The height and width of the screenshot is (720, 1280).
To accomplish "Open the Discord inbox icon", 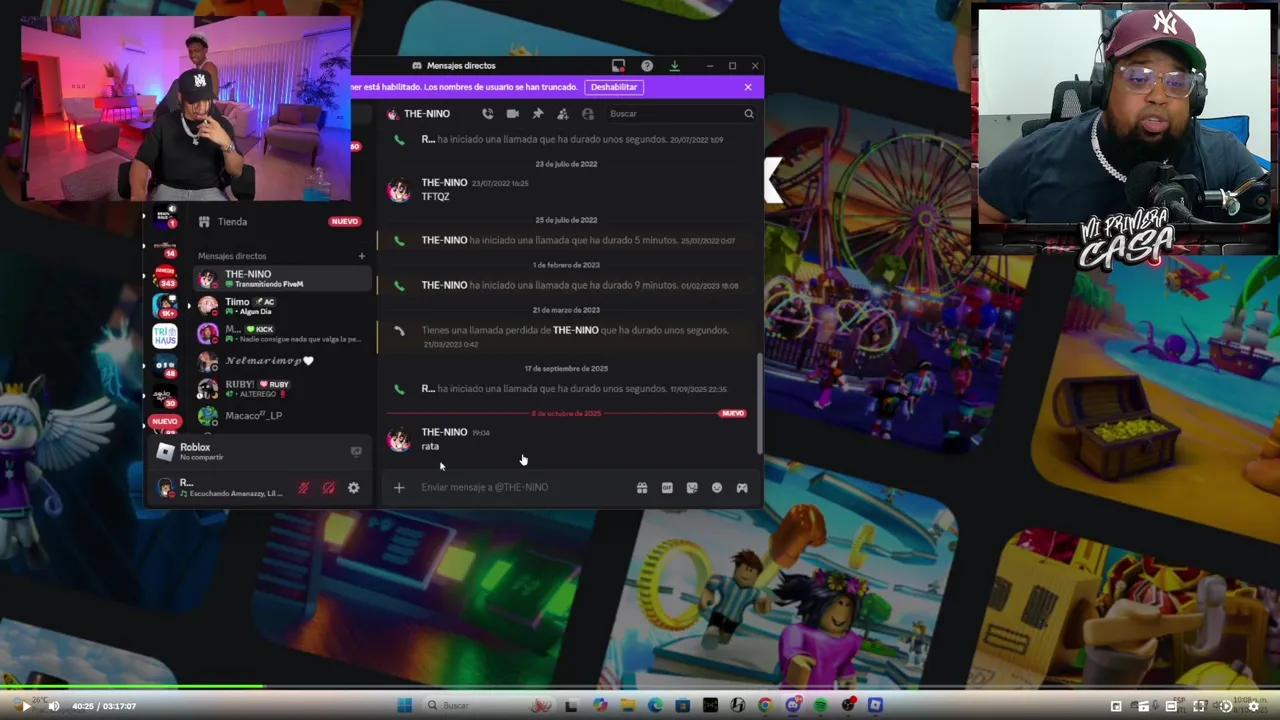I will point(618,66).
